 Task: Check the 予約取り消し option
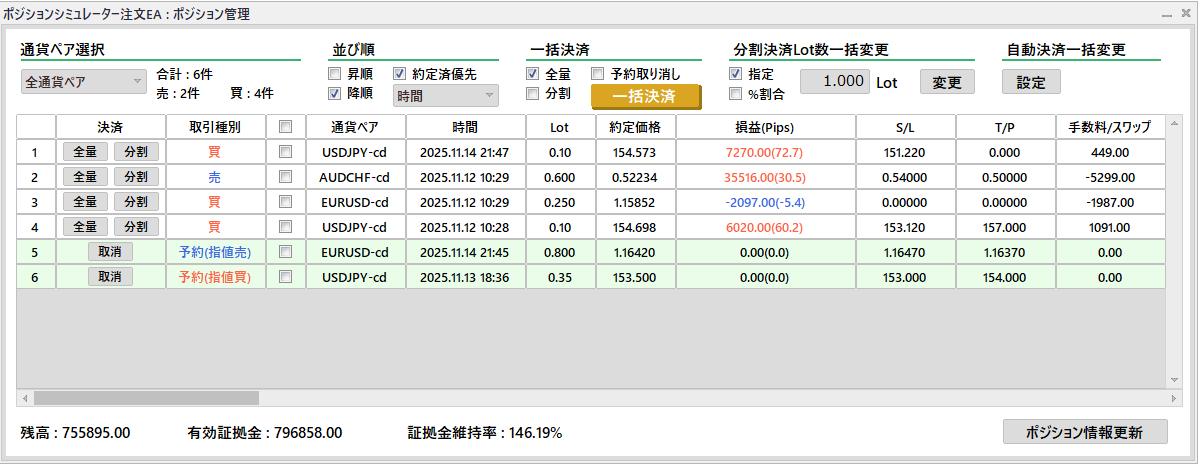tap(598, 74)
